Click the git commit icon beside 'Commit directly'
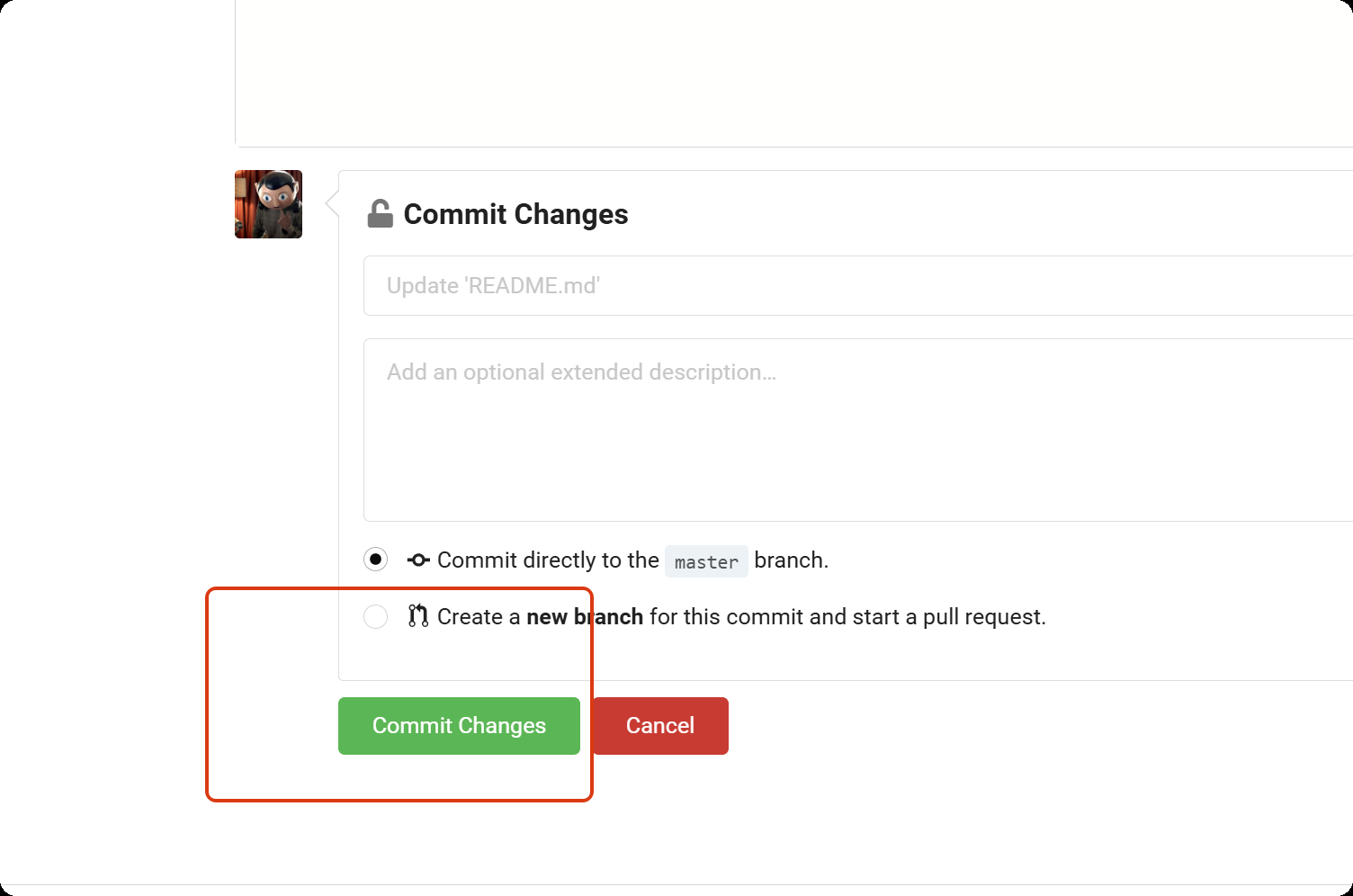The width and height of the screenshot is (1353, 896). coord(418,560)
